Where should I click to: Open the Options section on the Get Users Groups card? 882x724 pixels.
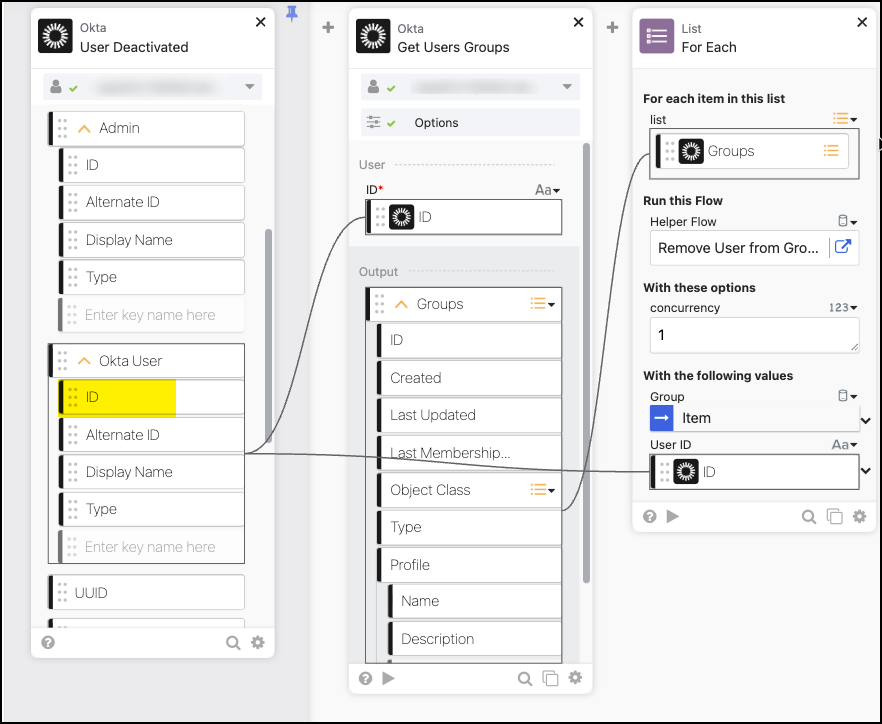[x=470, y=122]
